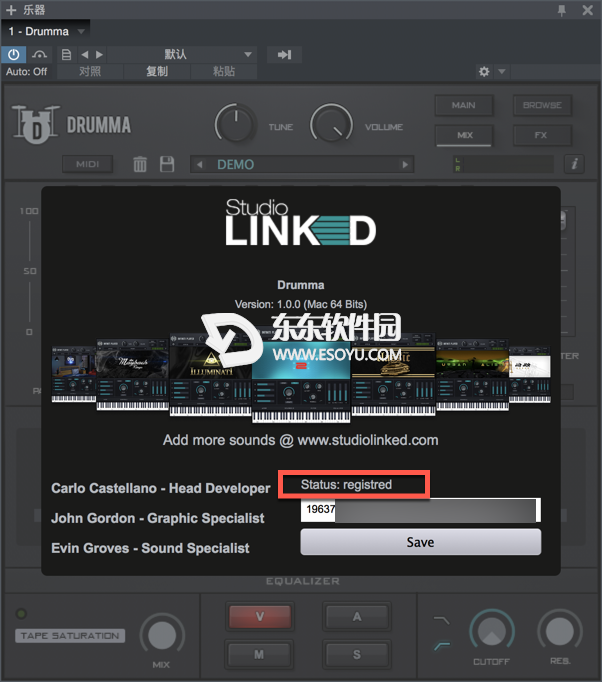Select the low-pass filter shape icon
The width and height of the screenshot is (602, 682).
[442, 620]
